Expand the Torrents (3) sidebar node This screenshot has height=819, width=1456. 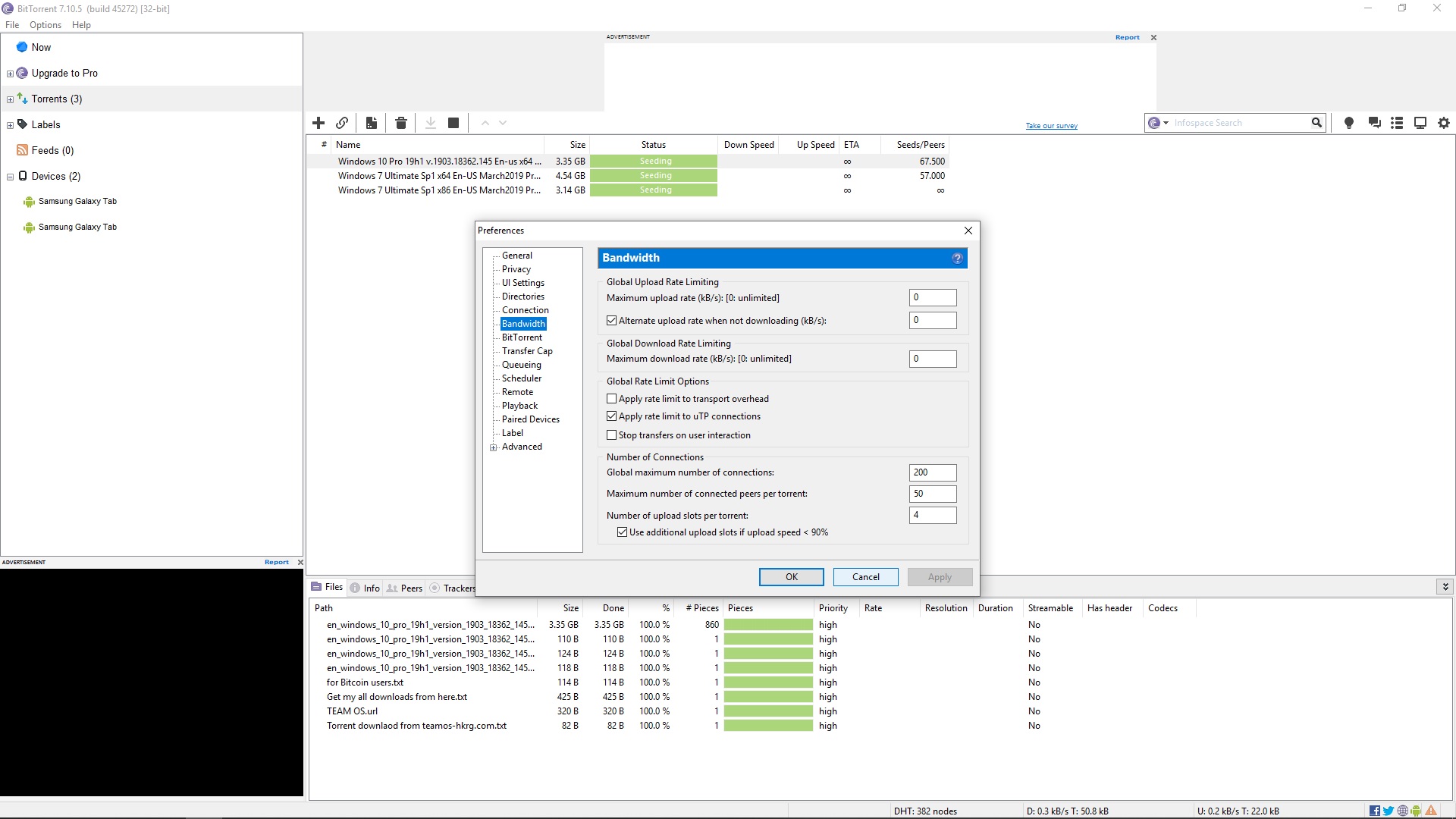(10, 99)
